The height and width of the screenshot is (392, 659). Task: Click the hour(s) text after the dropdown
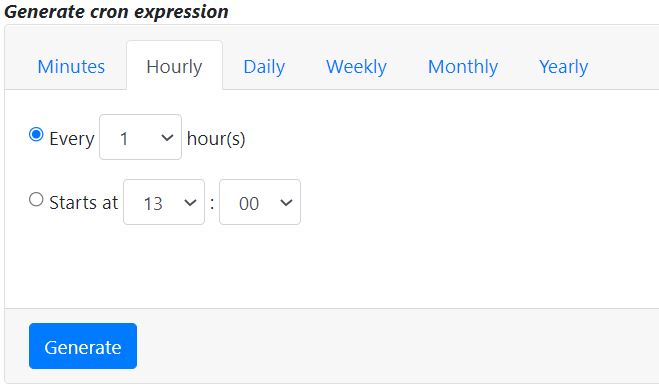point(216,139)
